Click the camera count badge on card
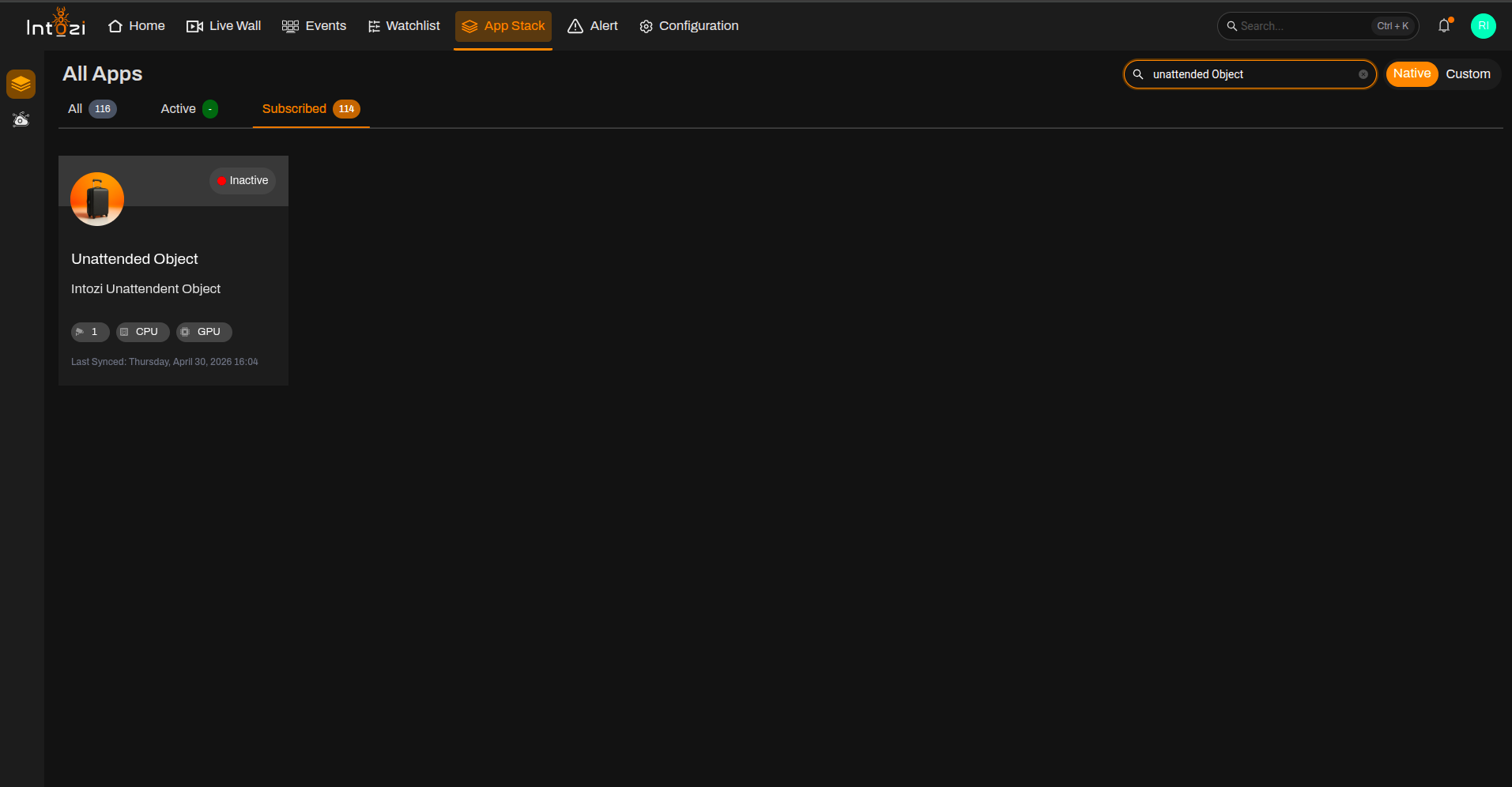 pyautogui.click(x=90, y=332)
